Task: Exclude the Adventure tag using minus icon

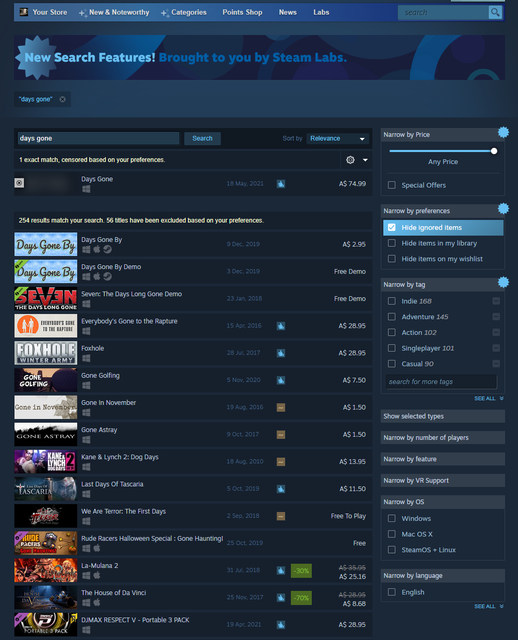Action: click(x=496, y=317)
